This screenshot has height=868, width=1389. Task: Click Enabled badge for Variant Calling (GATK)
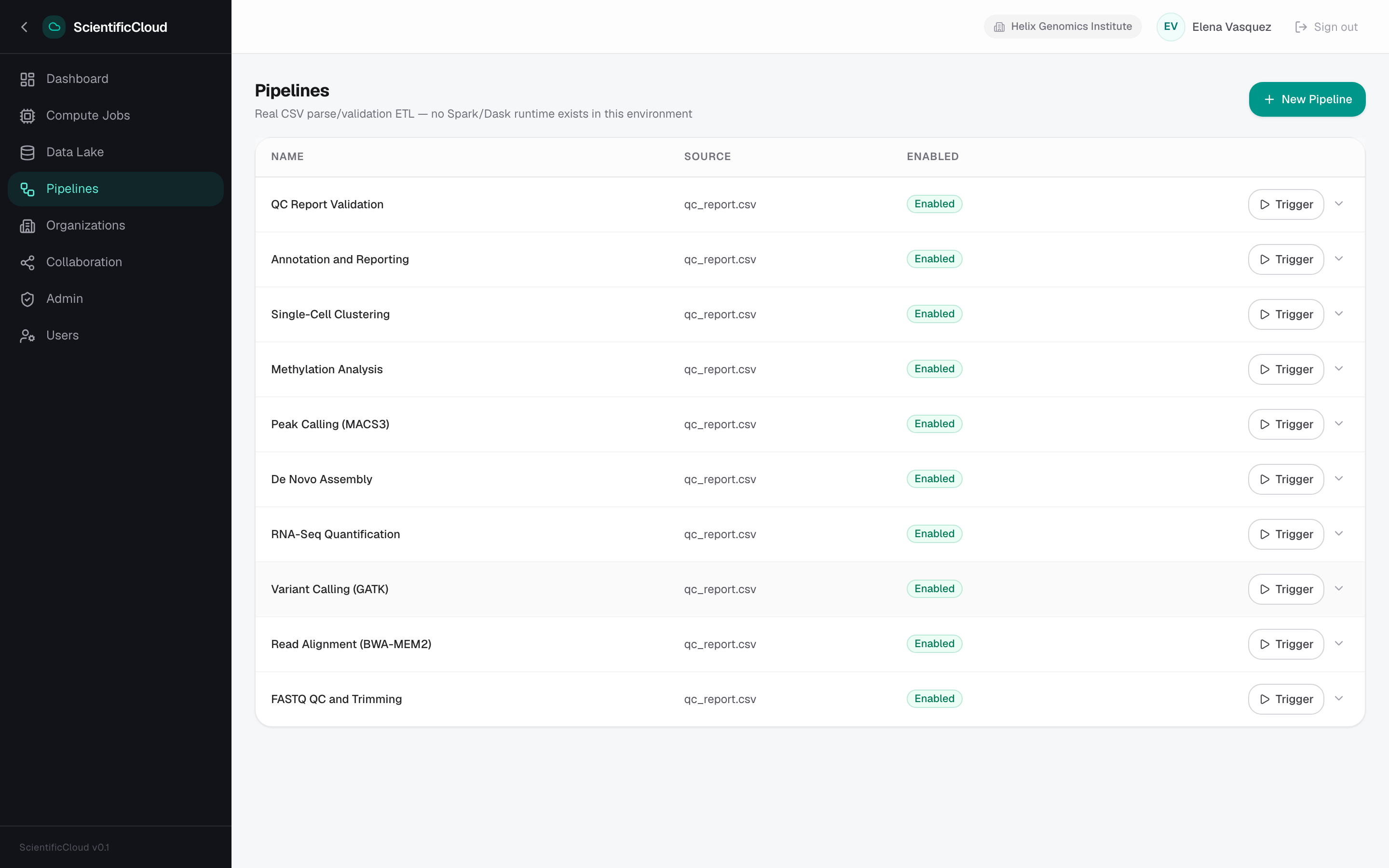pos(934,588)
